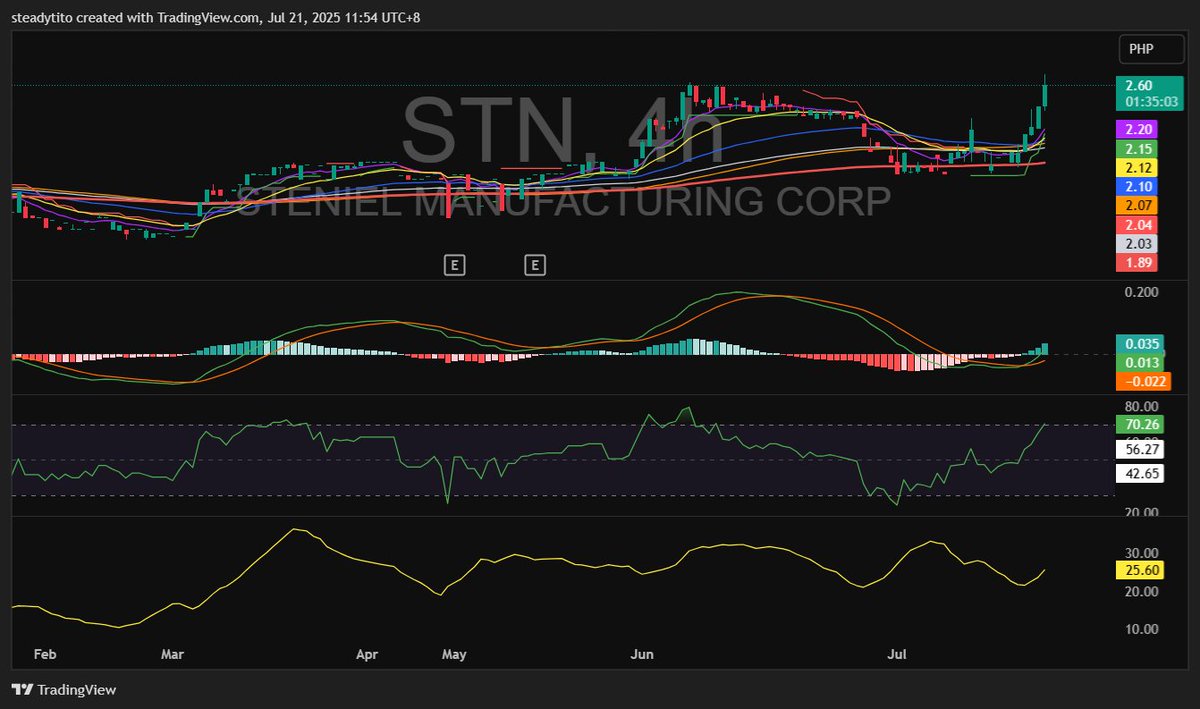Click the Apr label on time axis
This screenshot has height=709, width=1200.
click(x=367, y=654)
